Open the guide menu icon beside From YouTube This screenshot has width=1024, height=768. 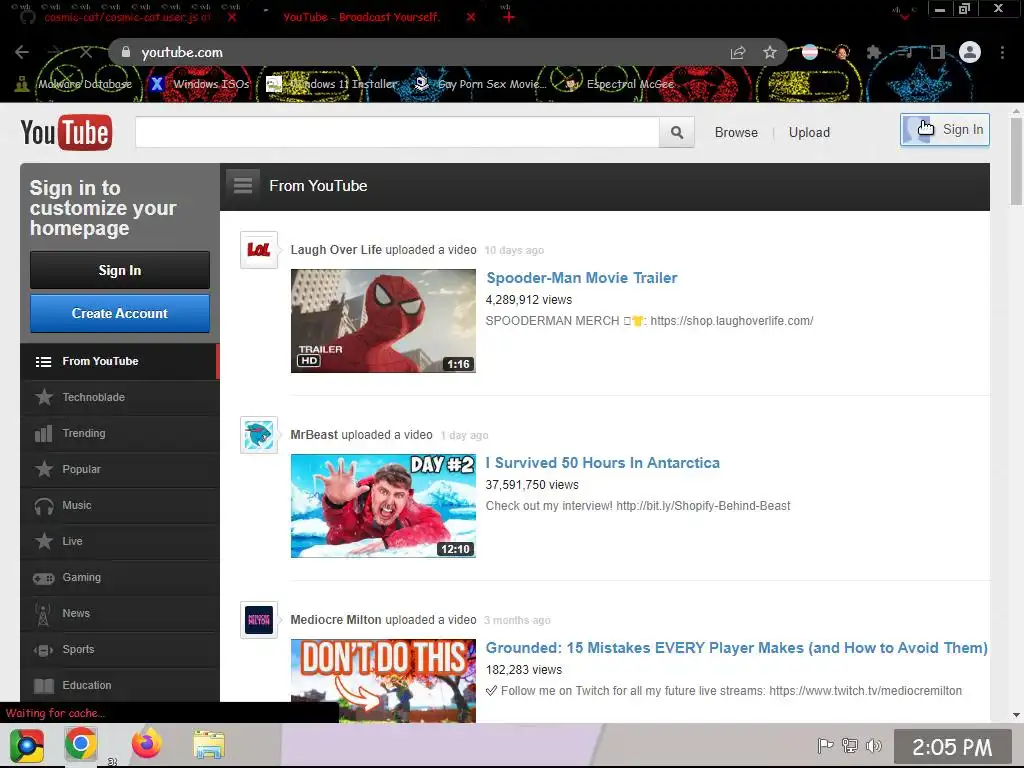tap(243, 186)
